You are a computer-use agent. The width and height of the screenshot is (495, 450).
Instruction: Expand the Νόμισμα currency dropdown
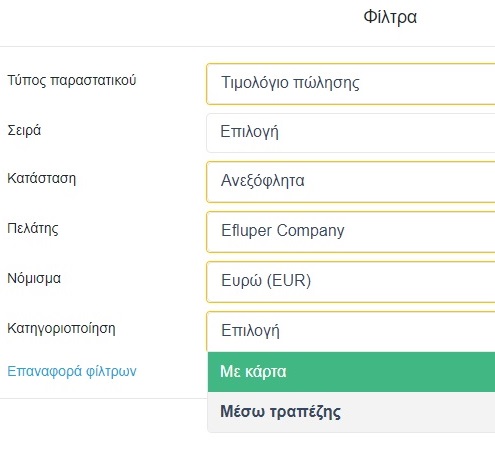pos(351,282)
